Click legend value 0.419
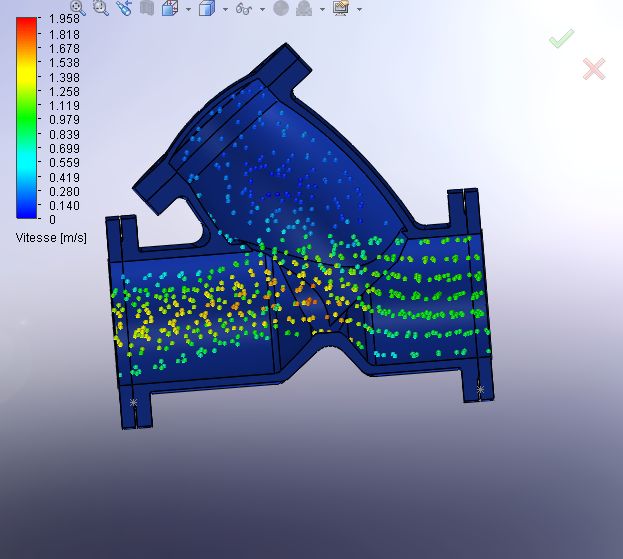Screen dimensions: 623x559 (64, 177)
